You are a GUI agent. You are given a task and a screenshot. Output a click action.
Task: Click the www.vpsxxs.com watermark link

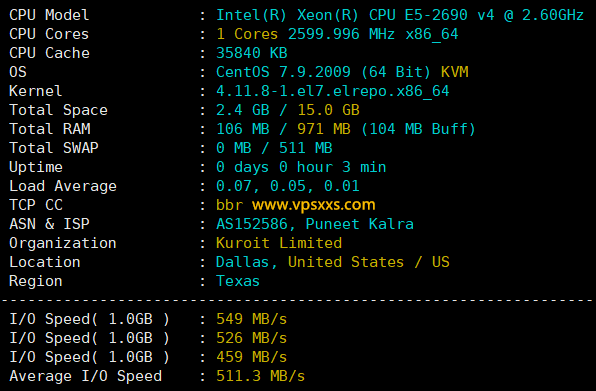point(314,205)
